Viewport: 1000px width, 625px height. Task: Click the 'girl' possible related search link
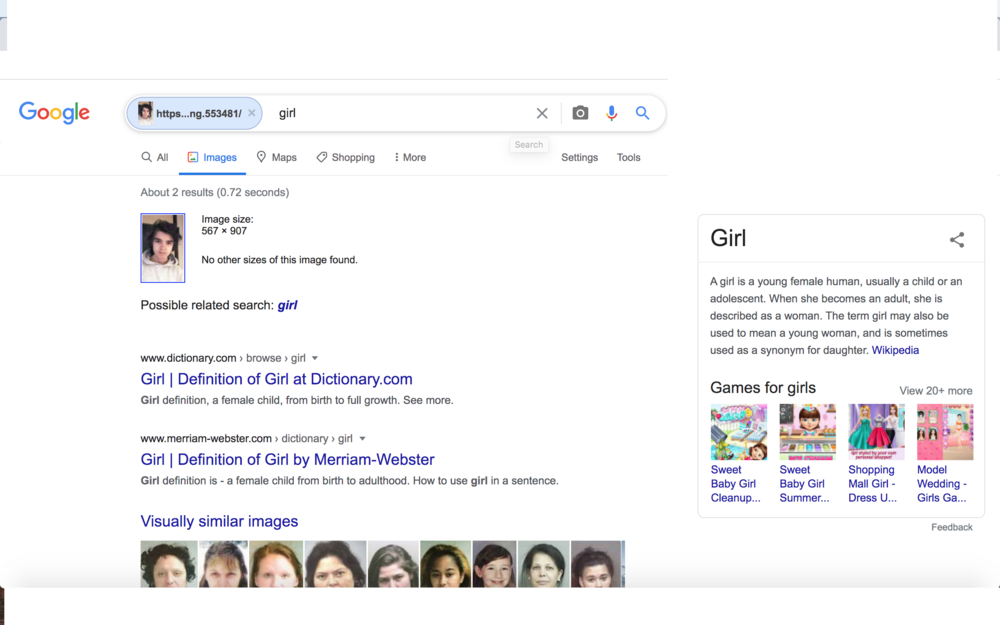point(288,305)
